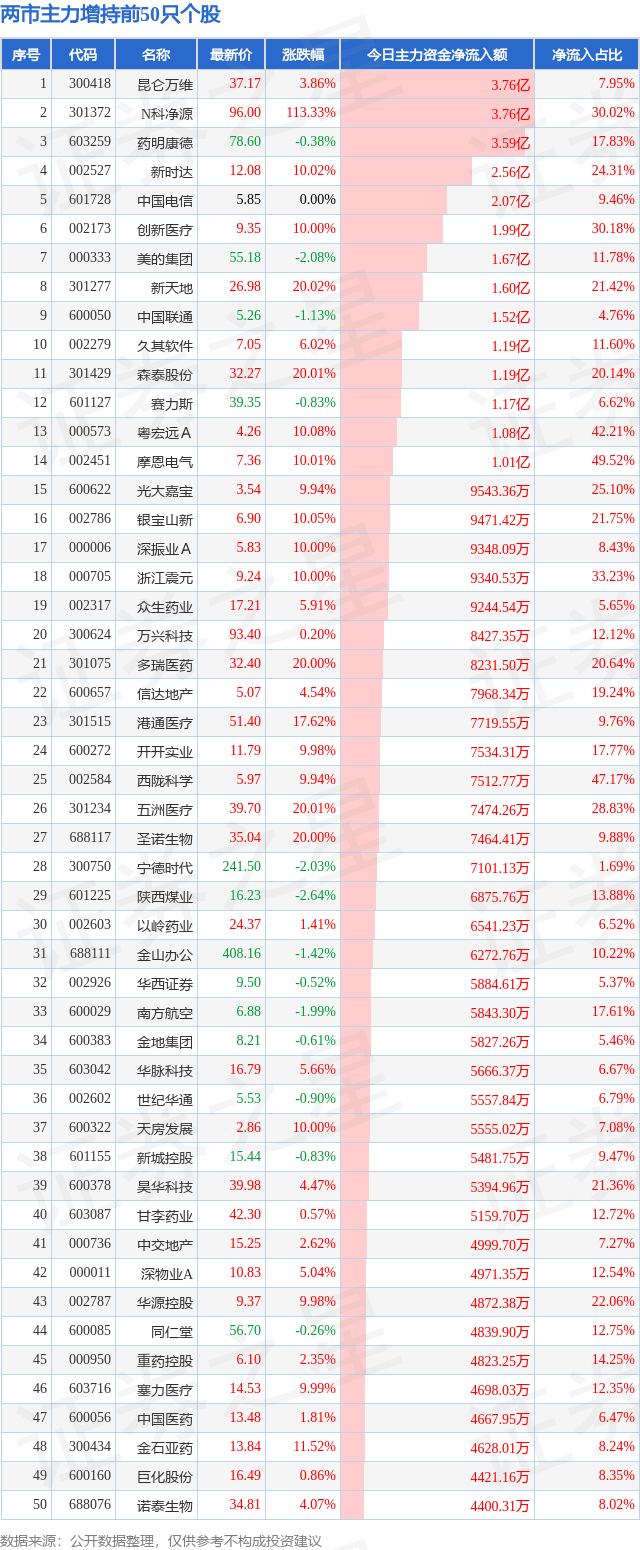
Task: Select stock name 开开实业
Action: click(165, 751)
